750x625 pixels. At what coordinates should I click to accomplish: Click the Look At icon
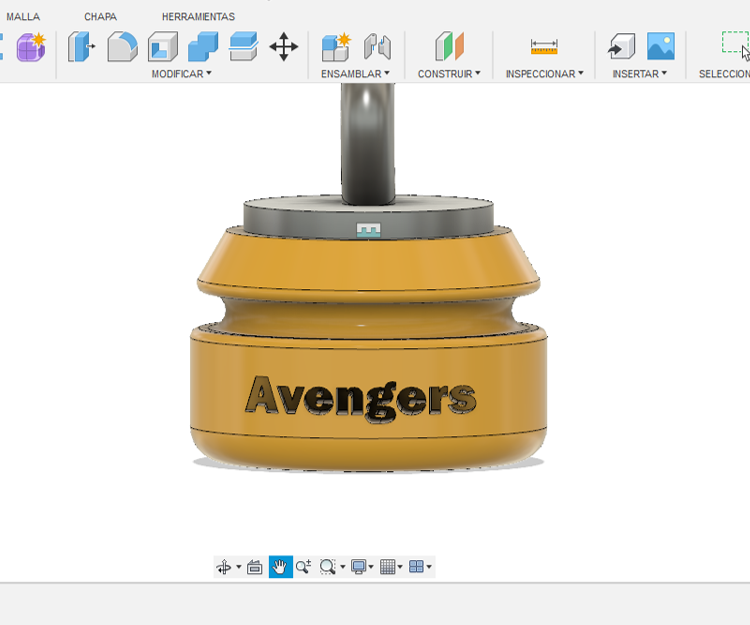pos(254,567)
